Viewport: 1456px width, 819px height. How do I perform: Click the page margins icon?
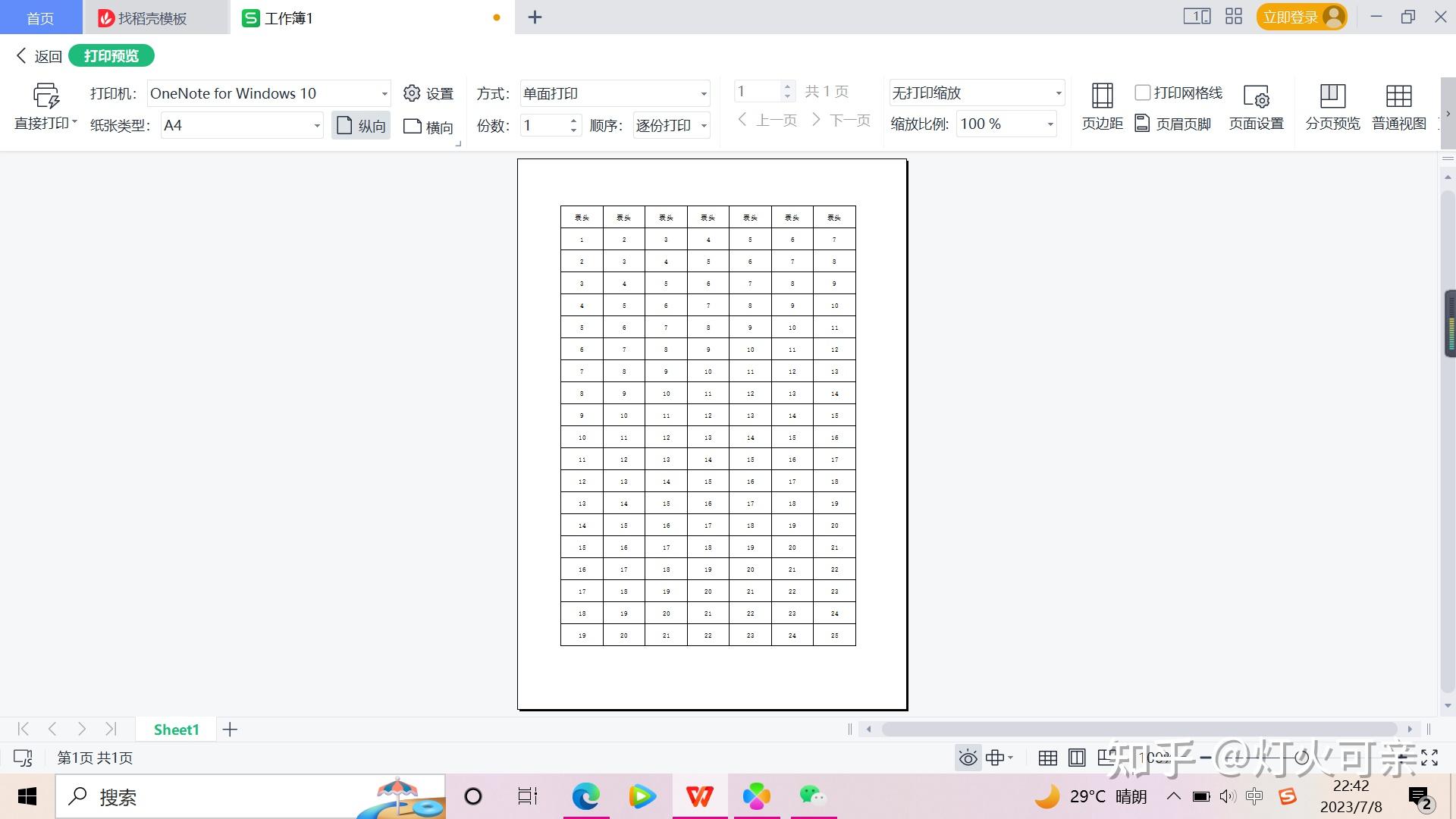(1102, 96)
